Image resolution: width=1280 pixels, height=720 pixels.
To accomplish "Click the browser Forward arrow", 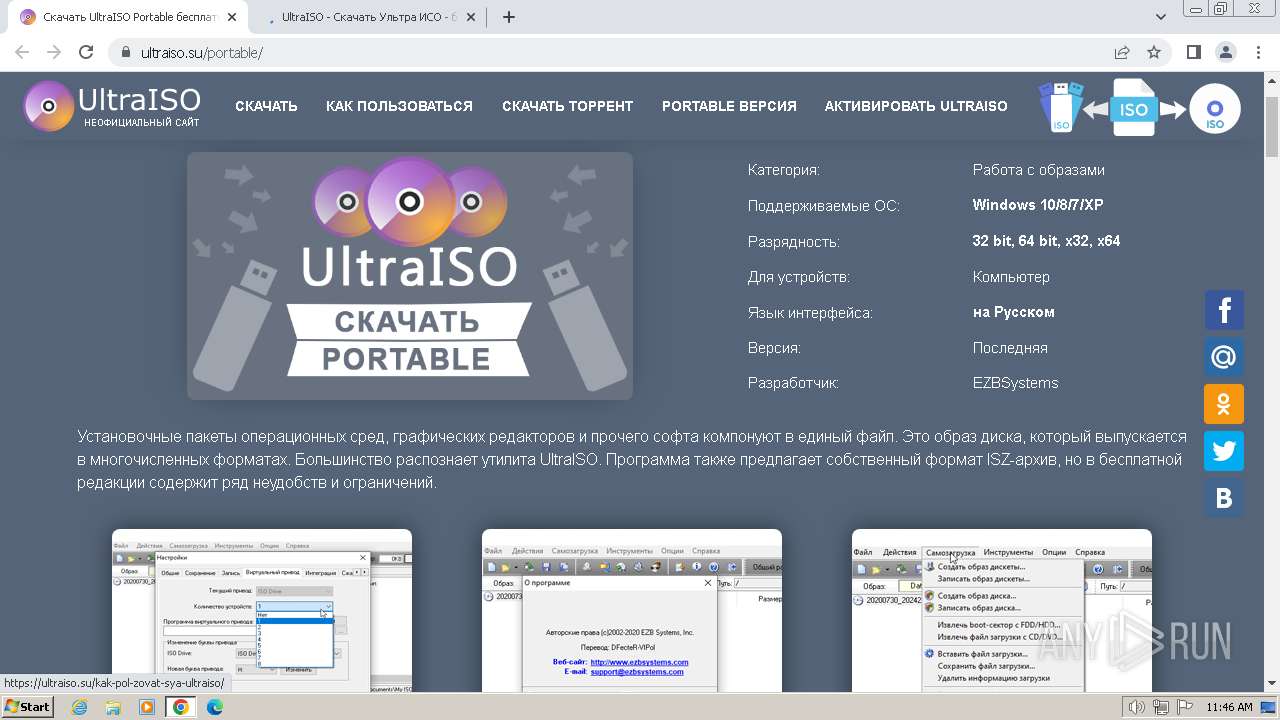I will pos(54,52).
